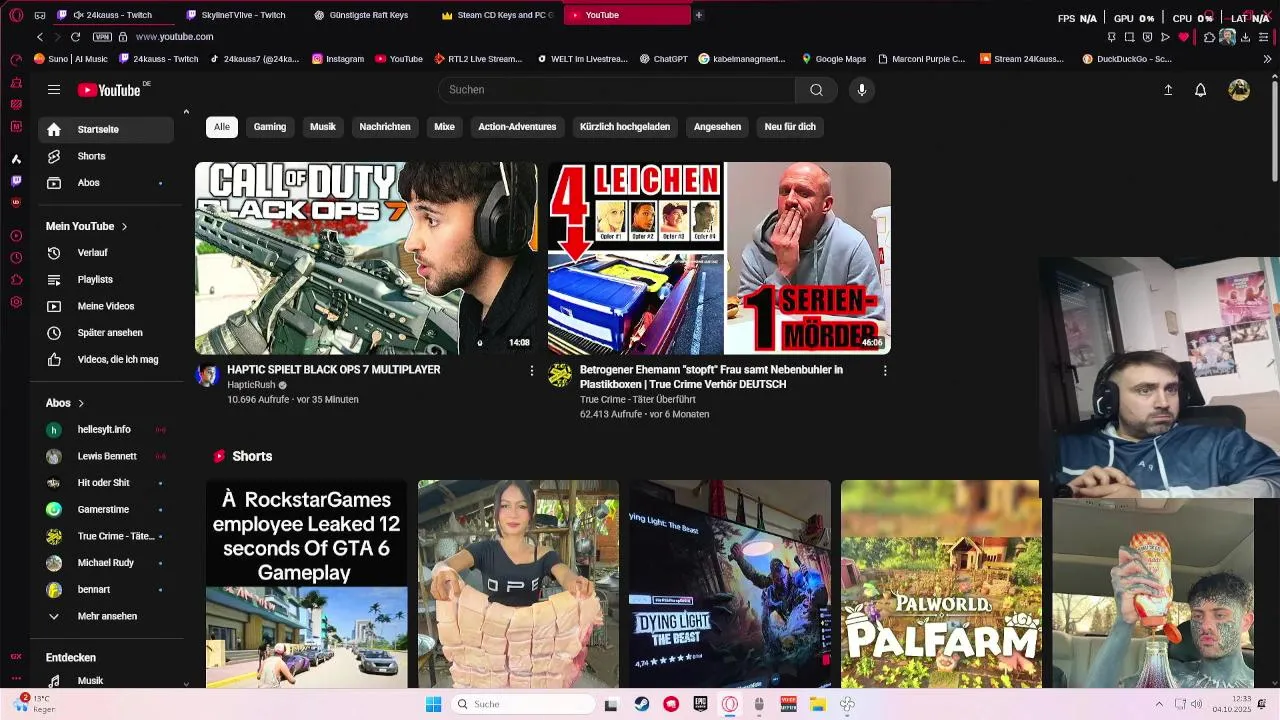Open HapticRush channel avatar
The width and height of the screenshot is (1280, 720).
tap(208, 376)
